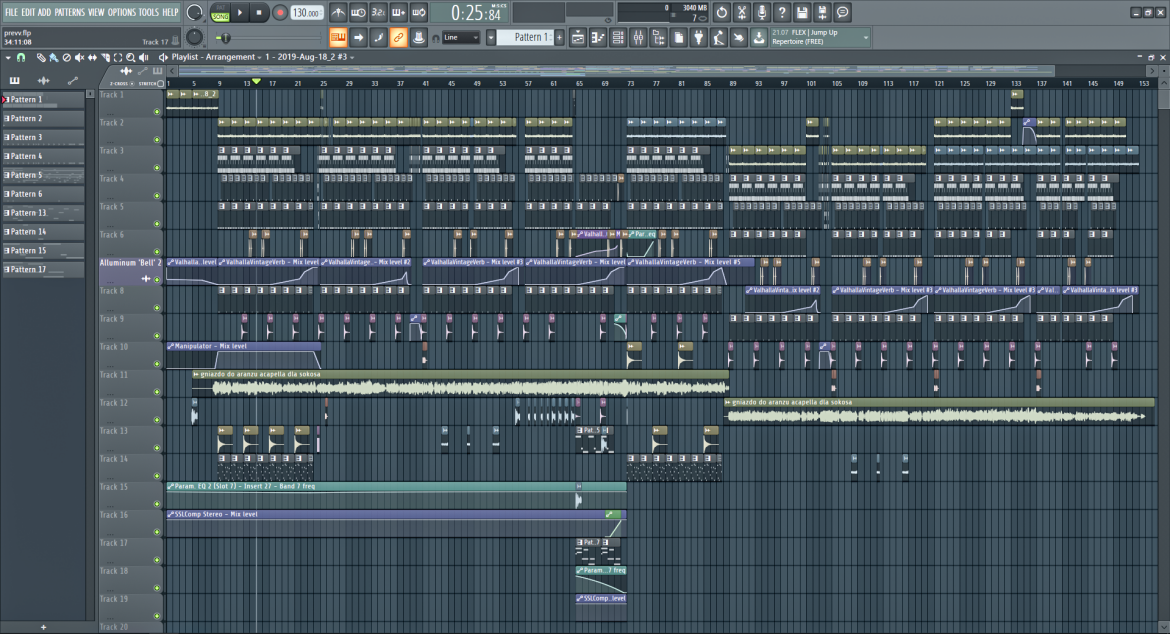Open the Piano roll from toolbar

[598, 38]
